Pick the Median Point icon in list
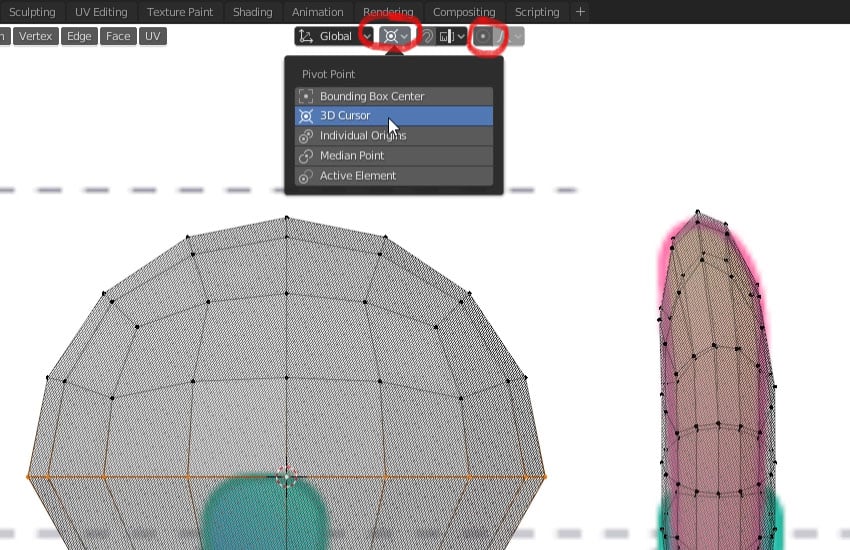Image resolution: width=850 pixels, height=550 pixels. pyautogui.click(x=306, y=156)
